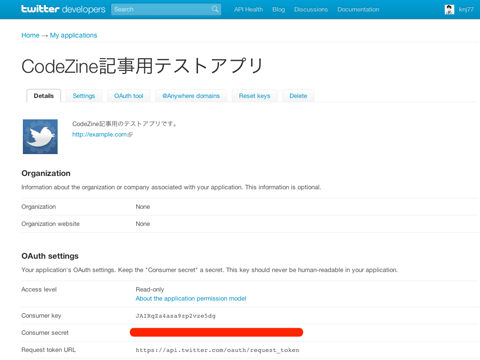Click the Request token URL value
The width and height of the screenshot is (480, 360).
click(217, 350)
